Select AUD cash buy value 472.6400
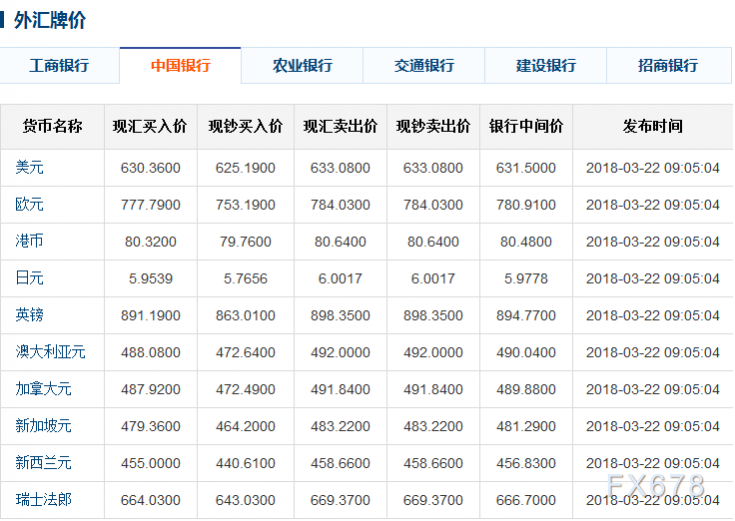The image size is (735, 521). click(x=245, y=353)
